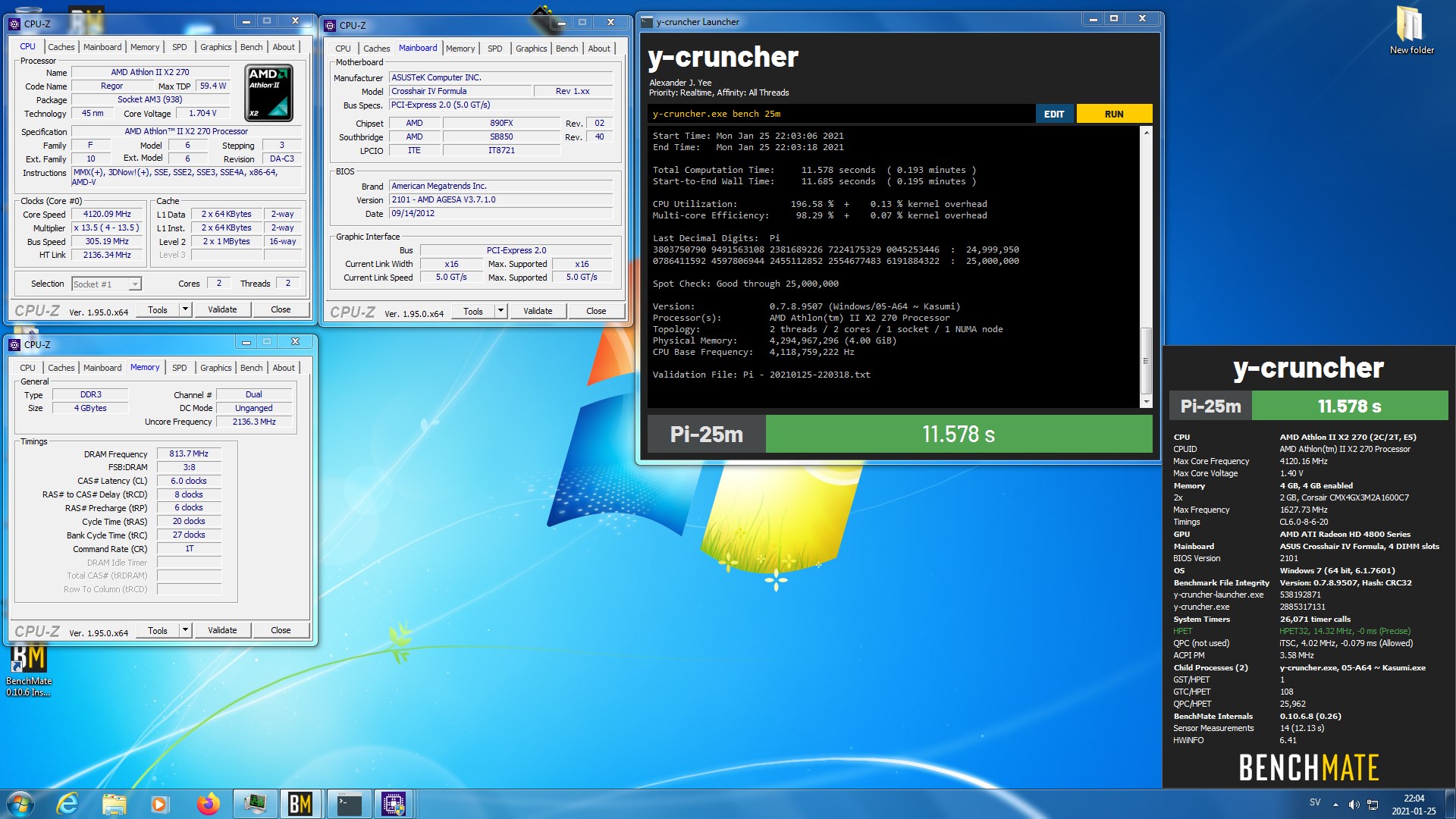Click the taskbar clock showing 22:04

(1414, 805)
